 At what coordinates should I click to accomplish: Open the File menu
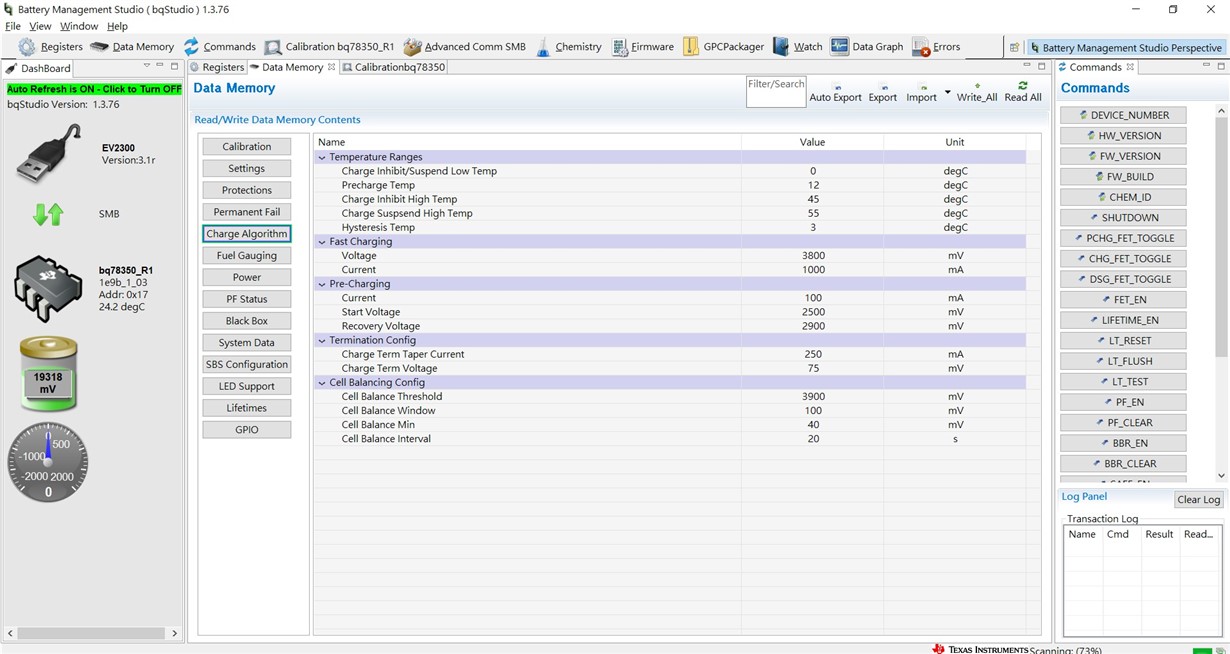click(x=13, y=26)
